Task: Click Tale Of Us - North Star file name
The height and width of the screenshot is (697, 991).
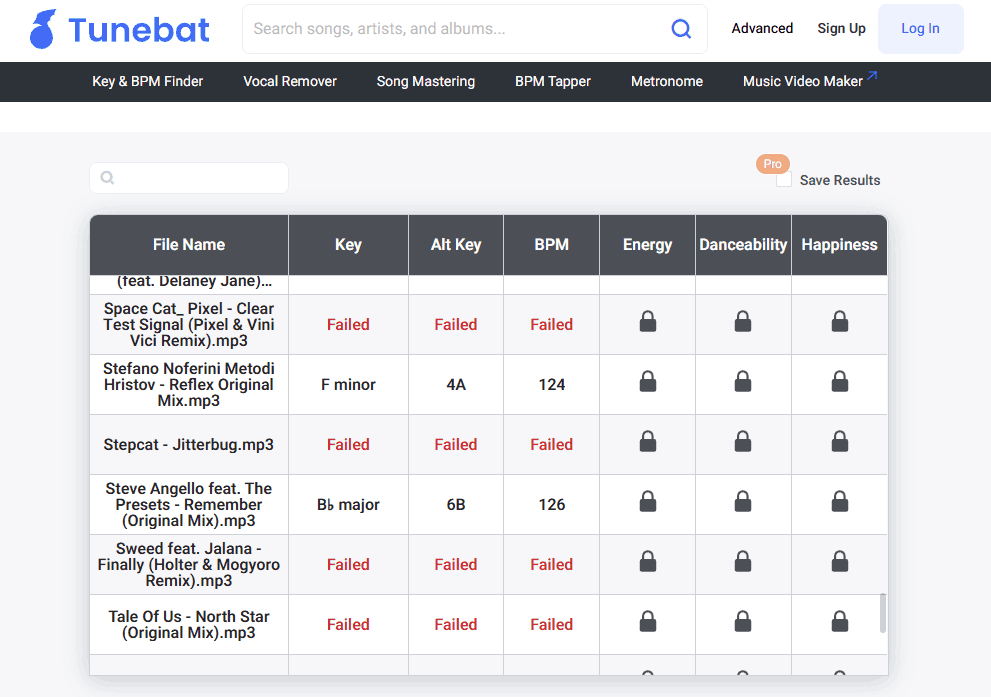Action: point(189,624)
